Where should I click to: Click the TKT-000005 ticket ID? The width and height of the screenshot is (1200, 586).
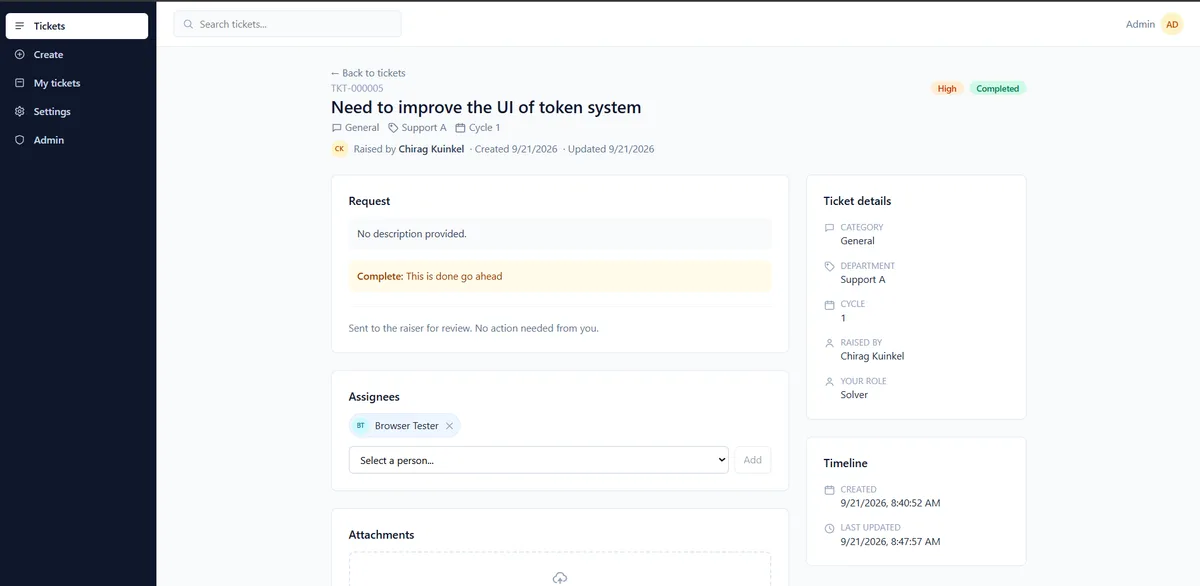coord(357,88)
